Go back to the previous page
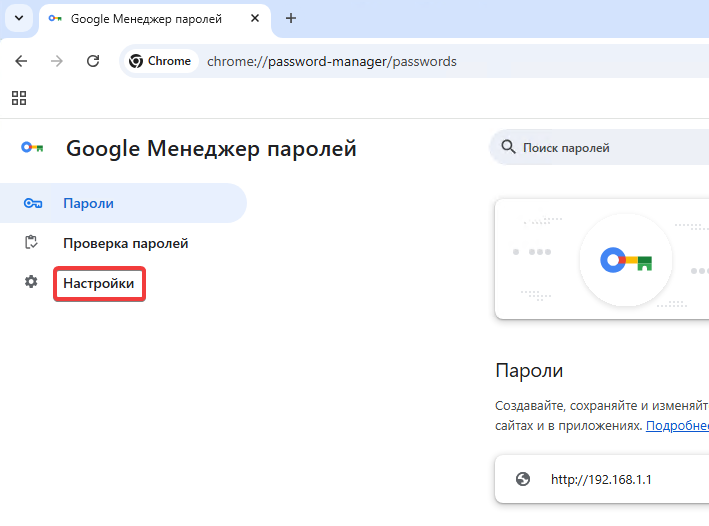Image resolution: width=709 pixels, height=526 pixels. [x=21, y=61]
